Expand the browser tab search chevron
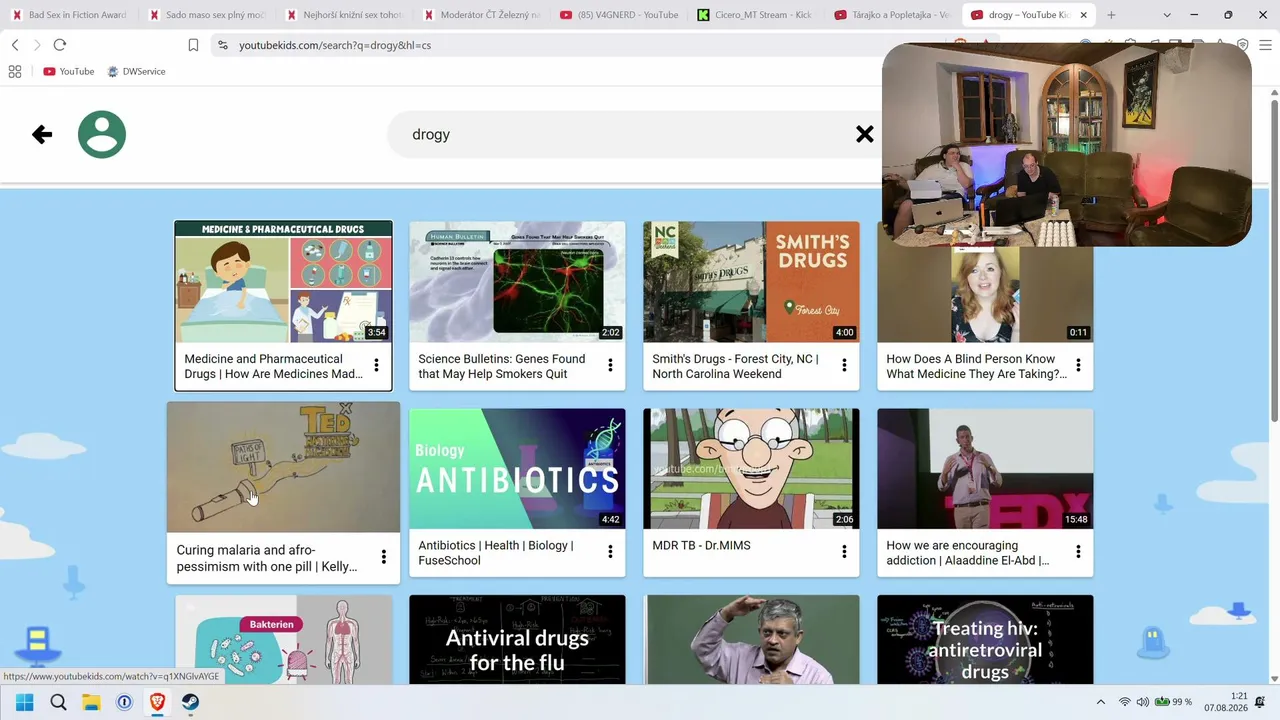Image resolution: width=1280 pixels, height=720 pixels. point(1168,15)
